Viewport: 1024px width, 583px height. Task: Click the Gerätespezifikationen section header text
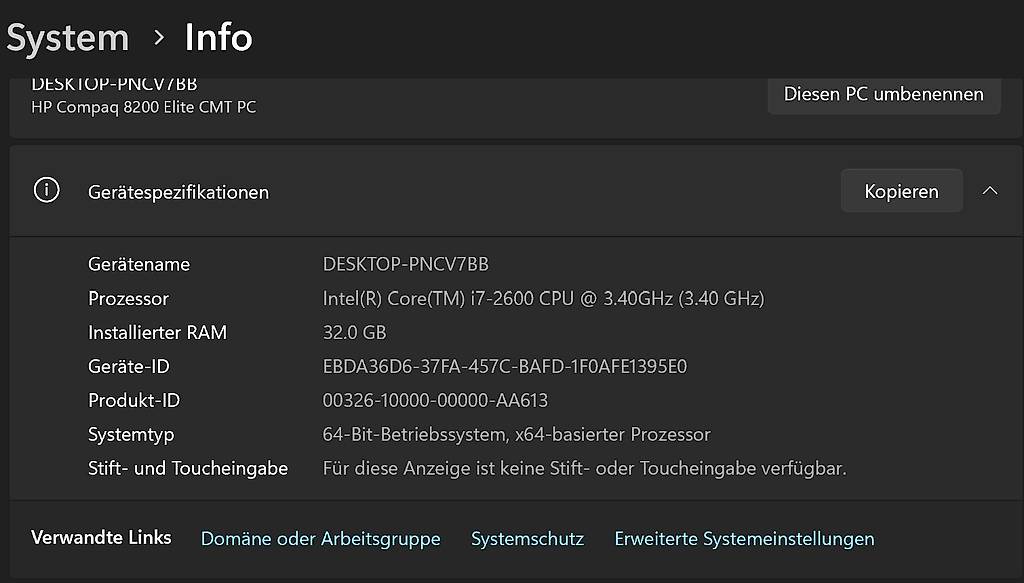[178, 193]
